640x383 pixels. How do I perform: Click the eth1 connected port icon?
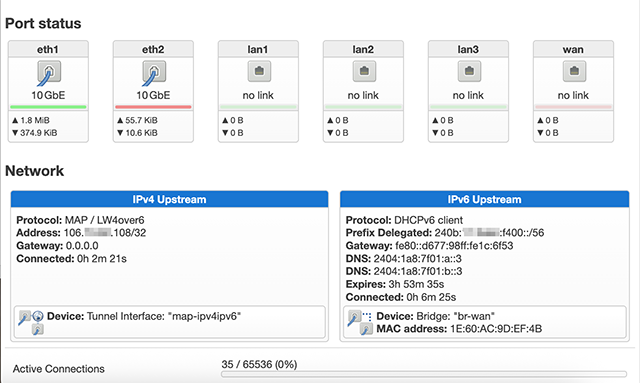click(49, 73)
